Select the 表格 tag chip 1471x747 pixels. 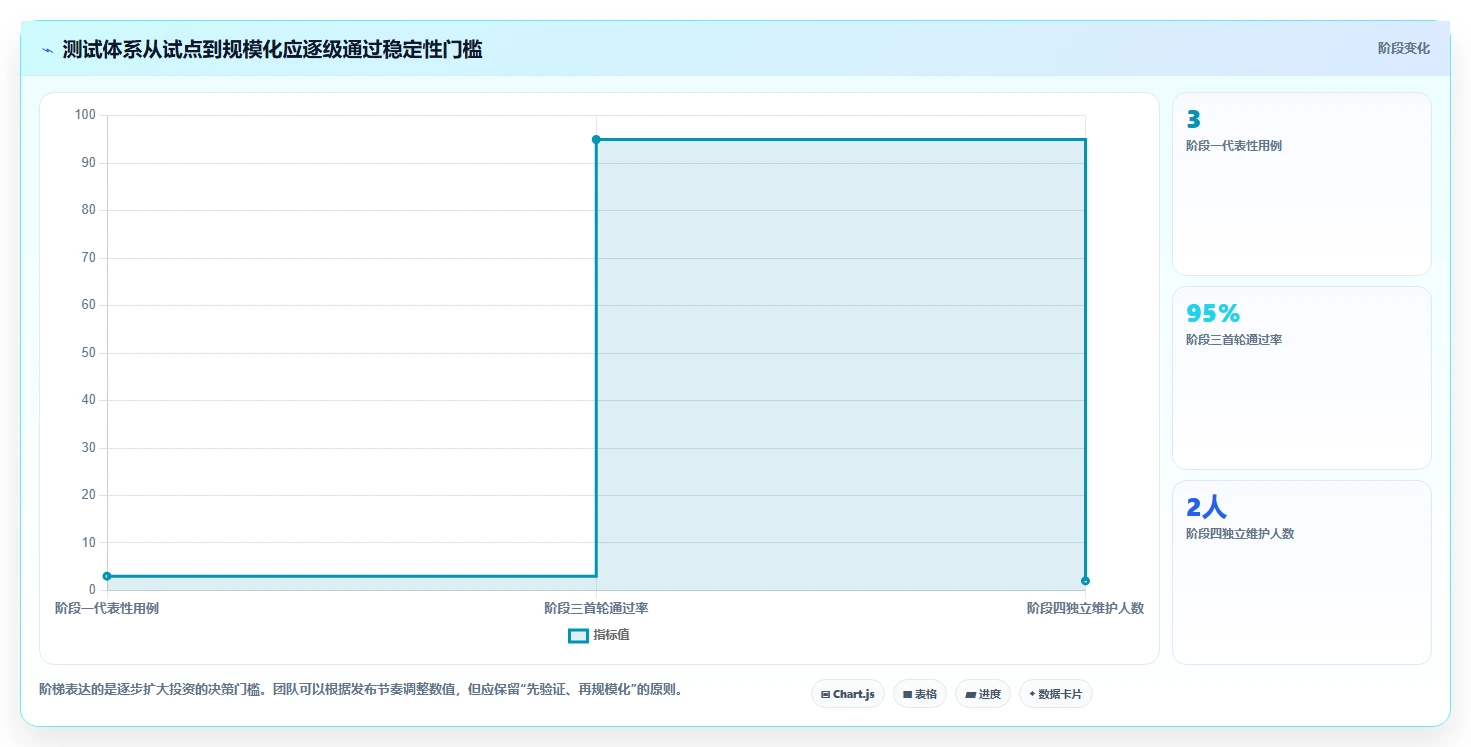920,694
